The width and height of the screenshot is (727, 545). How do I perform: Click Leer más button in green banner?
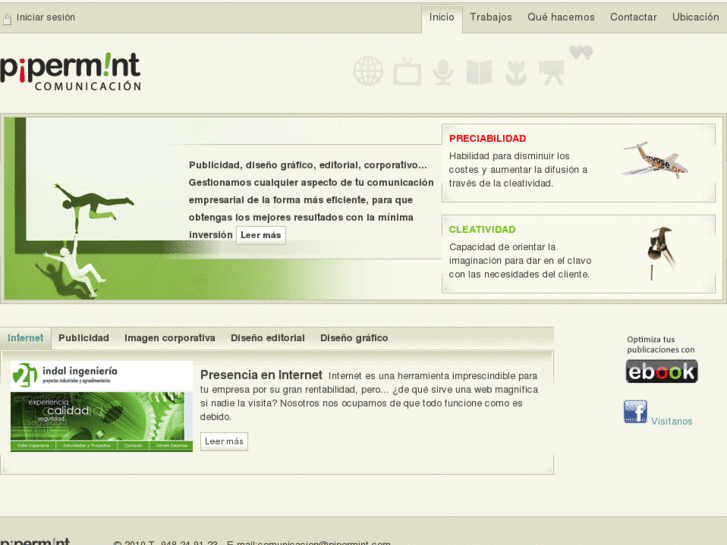click(x=261, y=235)
